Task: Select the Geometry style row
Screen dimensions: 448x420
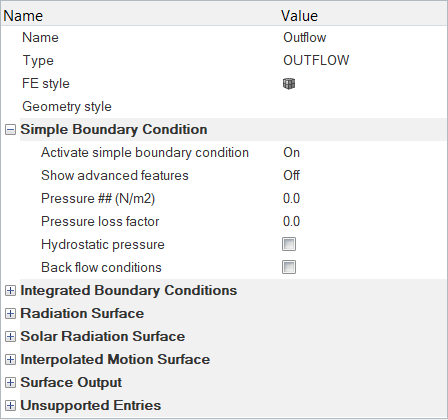Action: (224, 107)
